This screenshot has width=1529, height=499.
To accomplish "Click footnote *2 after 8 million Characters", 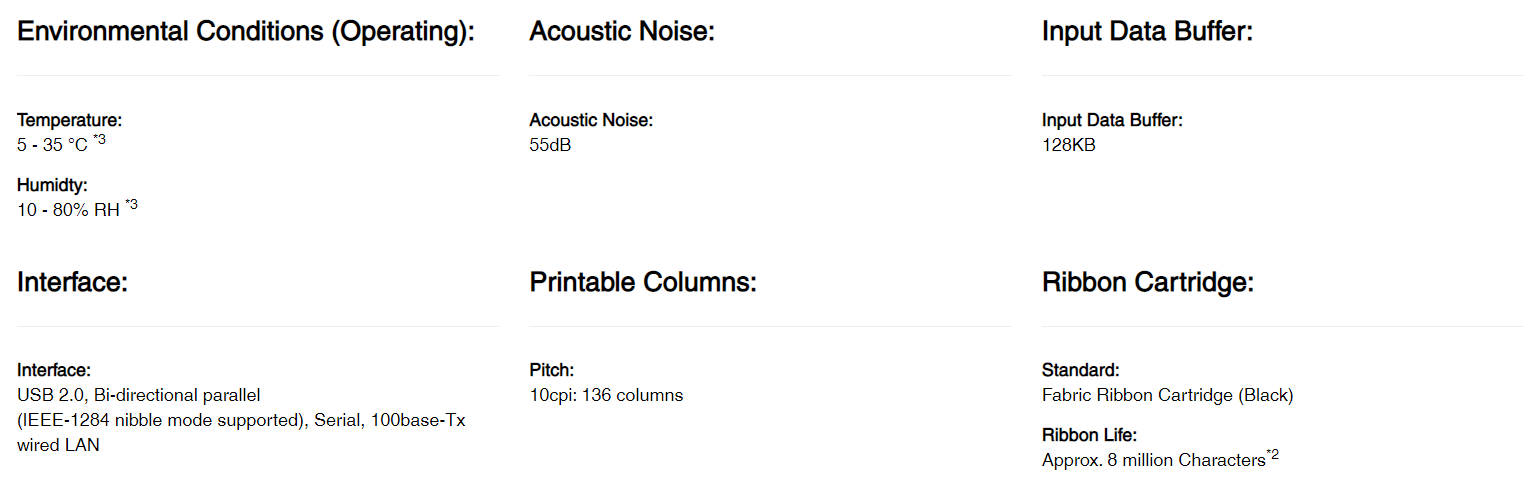I will (1273, 455).
